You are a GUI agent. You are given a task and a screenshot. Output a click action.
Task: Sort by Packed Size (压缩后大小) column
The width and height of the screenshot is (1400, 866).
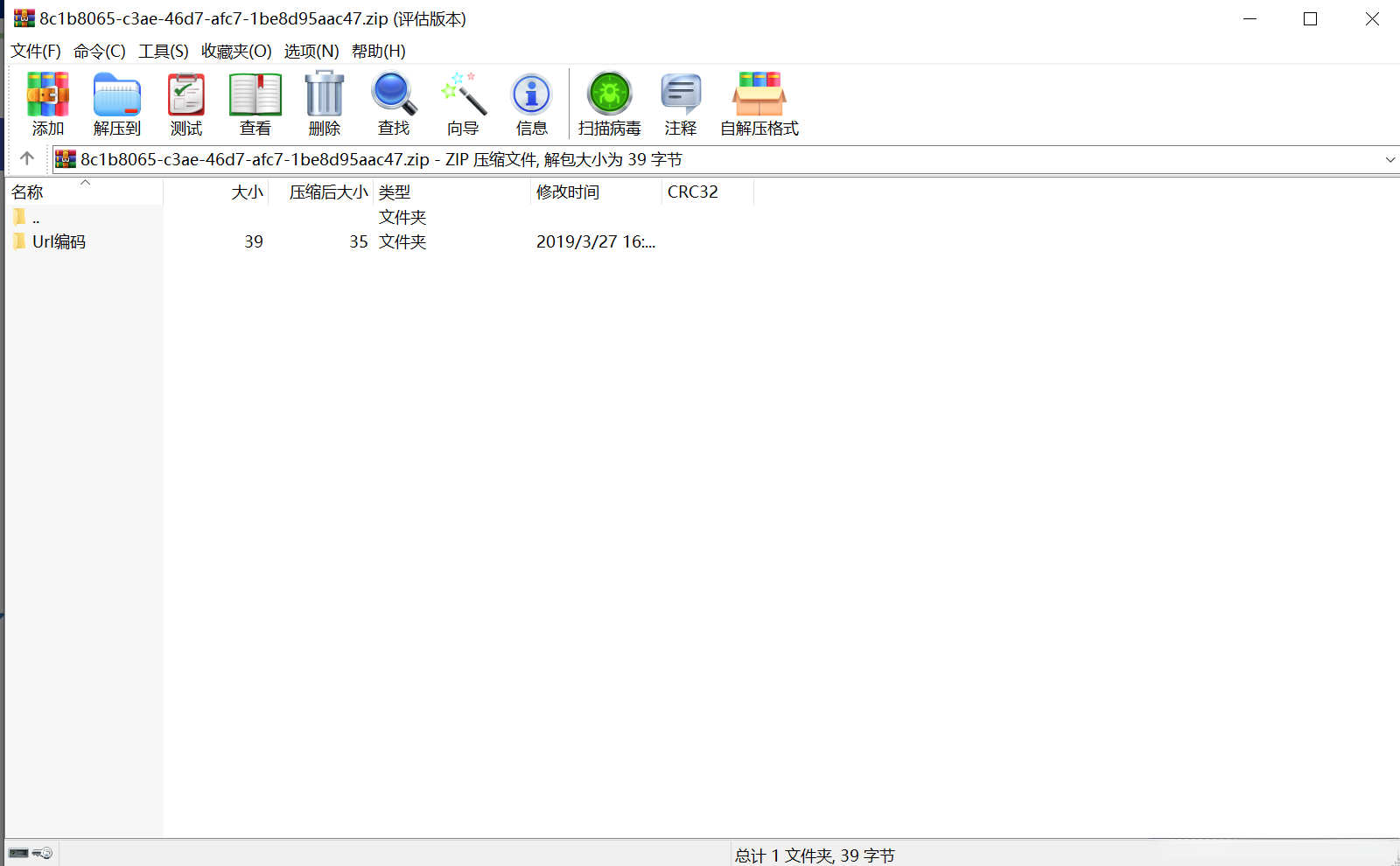pos(321,192)
